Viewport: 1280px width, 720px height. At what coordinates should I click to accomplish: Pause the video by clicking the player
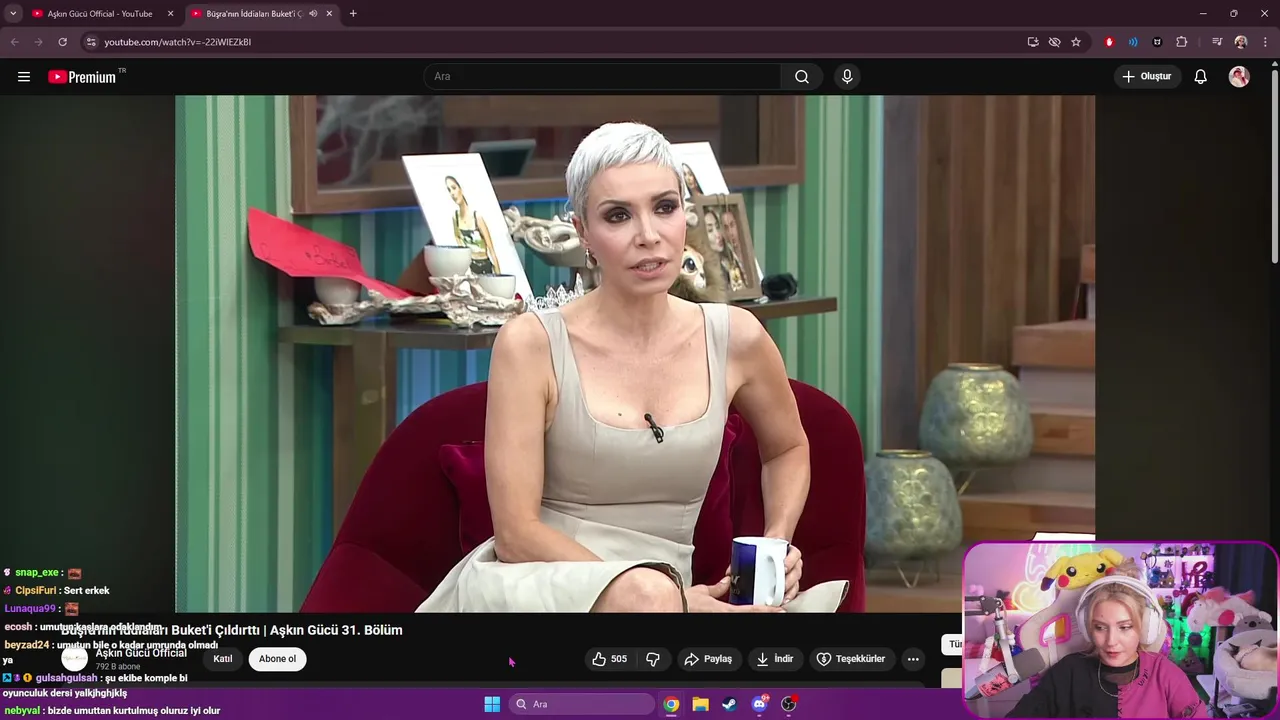pos(635,353)
